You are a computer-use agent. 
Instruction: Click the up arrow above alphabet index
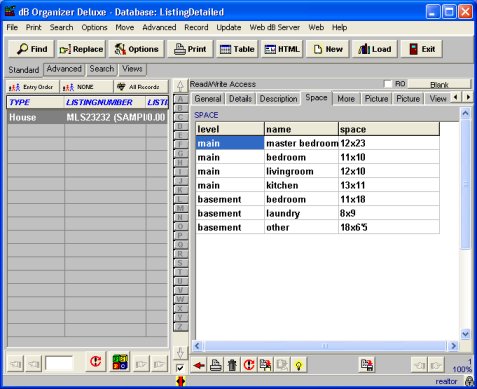pos(180,87)
